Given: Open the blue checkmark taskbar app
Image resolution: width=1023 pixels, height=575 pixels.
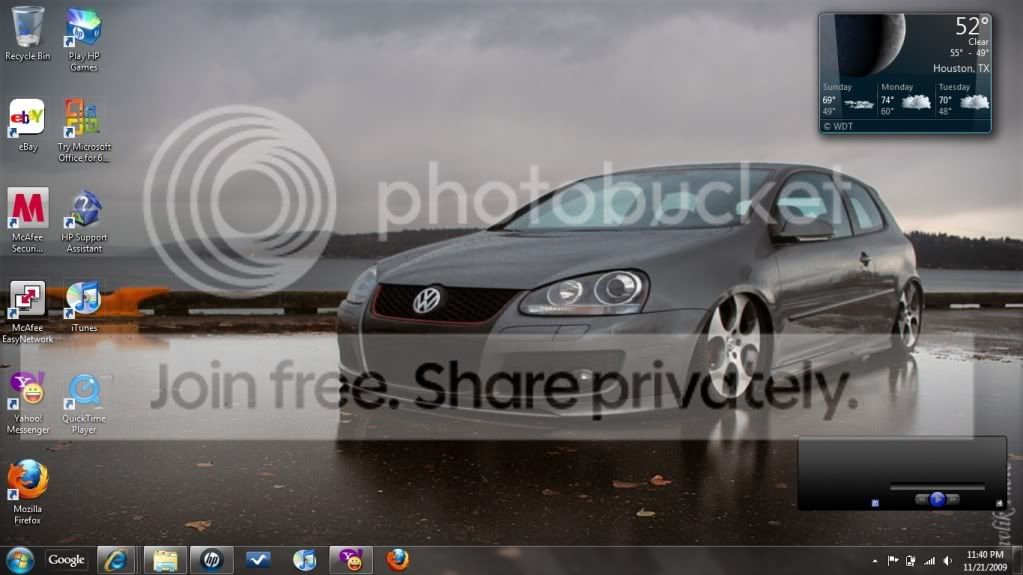Looking at the screenshot, I should (x=258, y=560).
